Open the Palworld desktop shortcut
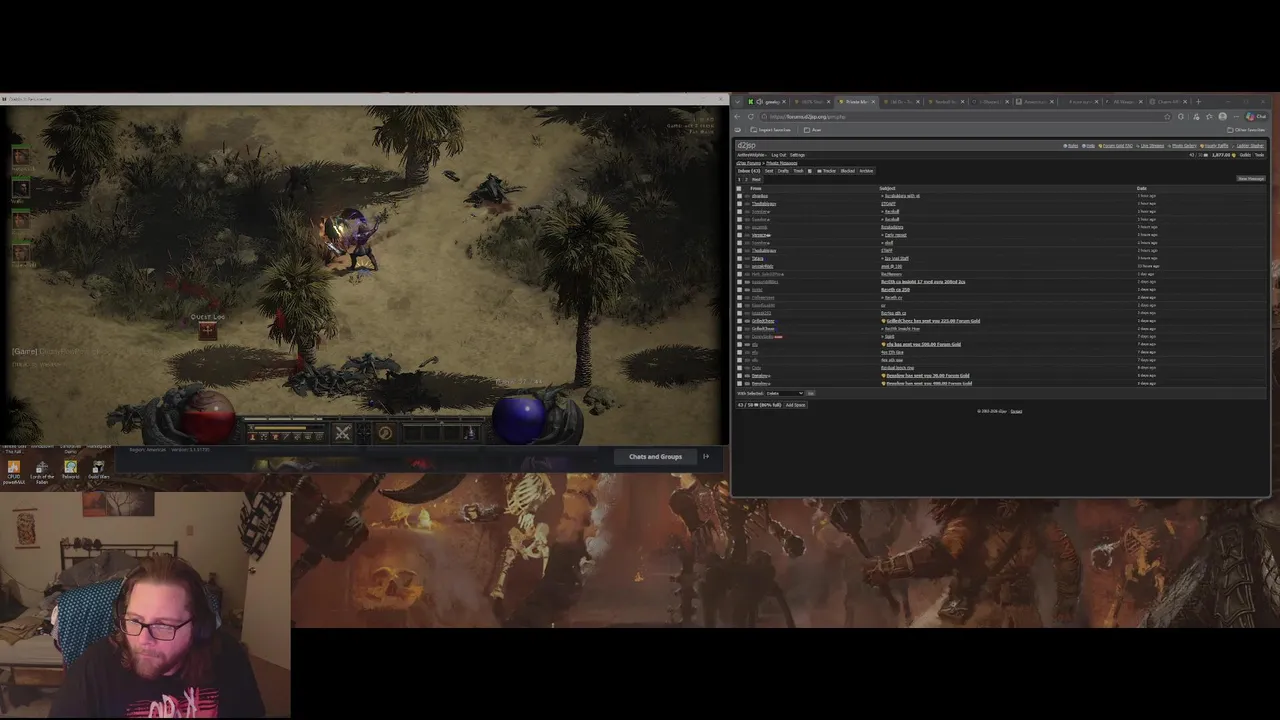 click(x=70, y=469)
